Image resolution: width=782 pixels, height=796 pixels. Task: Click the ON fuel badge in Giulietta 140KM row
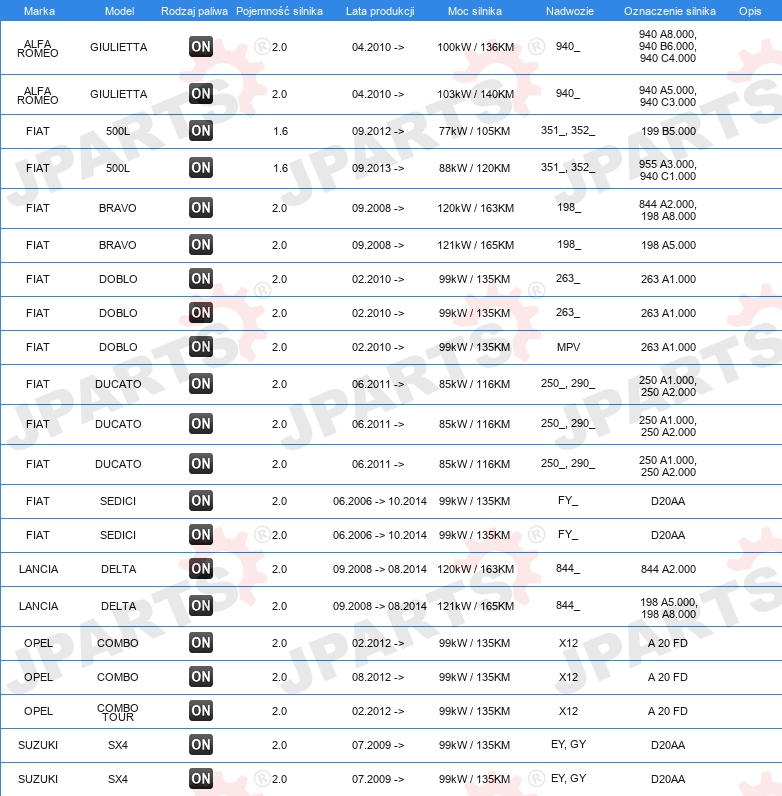tap(201, 93)
